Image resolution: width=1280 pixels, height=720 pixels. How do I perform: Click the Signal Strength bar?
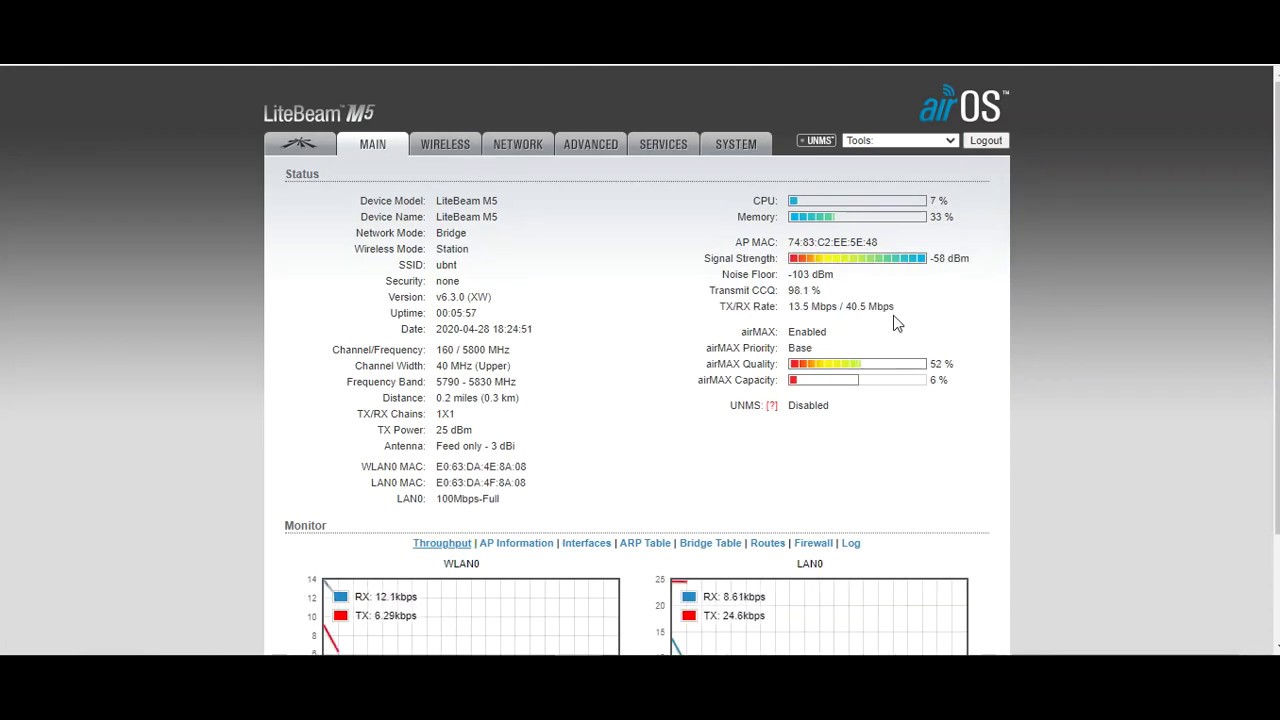pyautogui.click(x=857, y=259)
